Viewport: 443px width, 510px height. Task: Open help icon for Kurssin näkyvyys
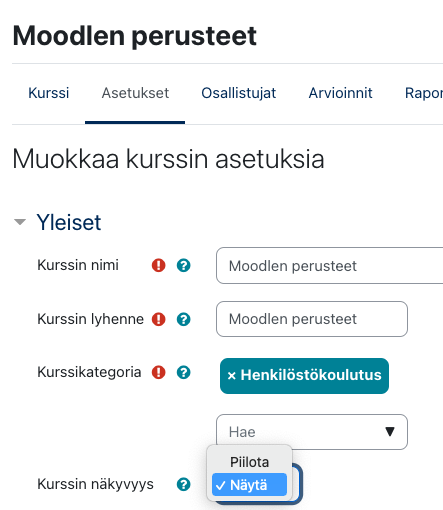(183, 484)
